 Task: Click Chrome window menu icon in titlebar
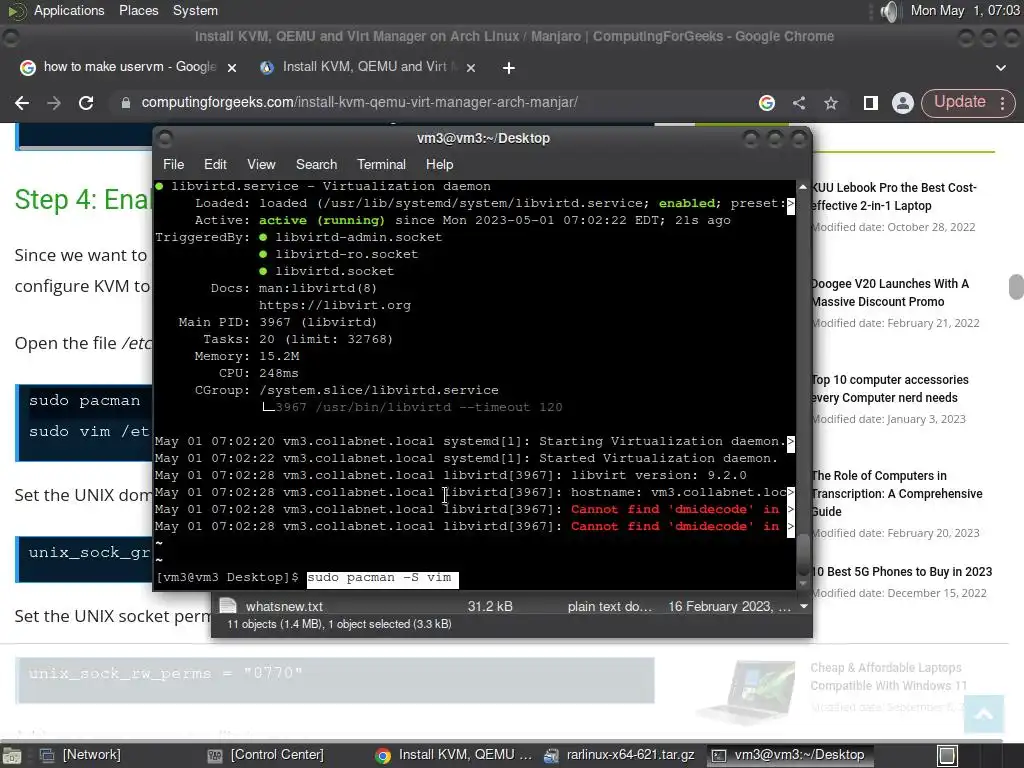(11, 37)
